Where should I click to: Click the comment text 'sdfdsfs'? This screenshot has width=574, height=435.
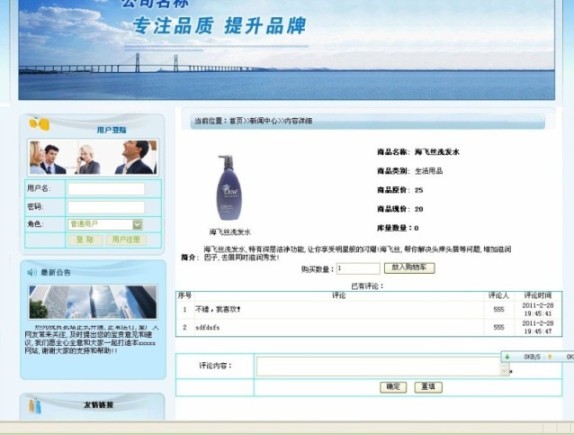coord(208,327)
